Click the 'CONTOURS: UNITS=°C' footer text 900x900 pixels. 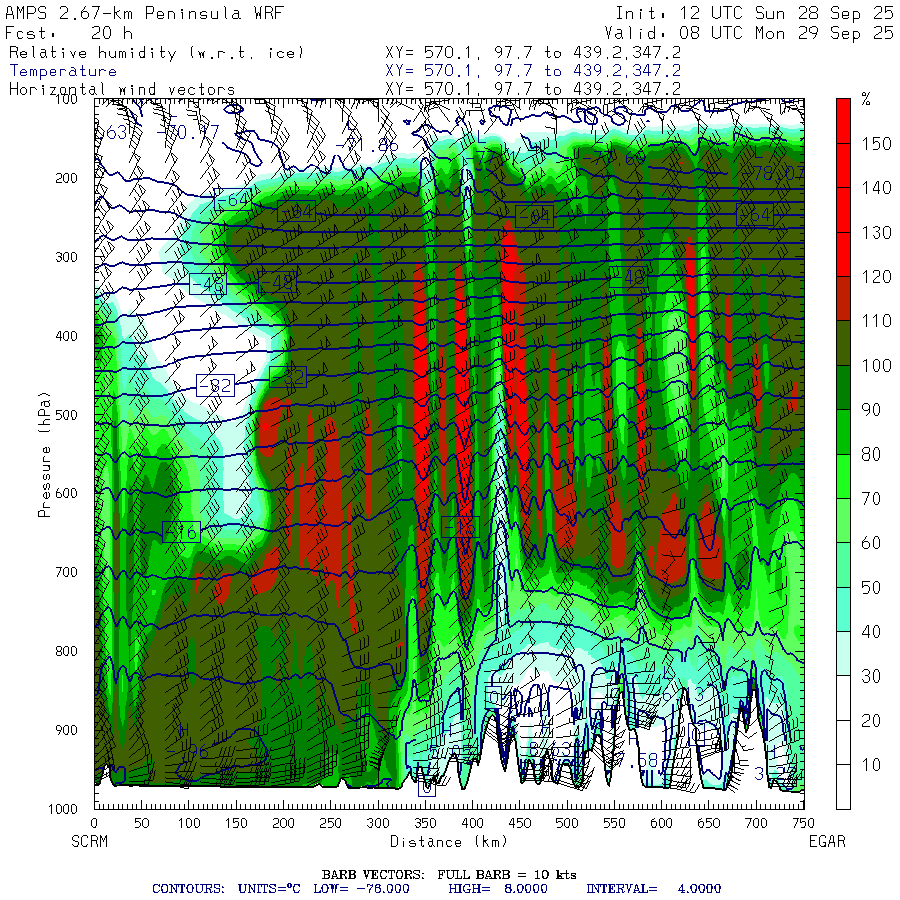(226, 889)
